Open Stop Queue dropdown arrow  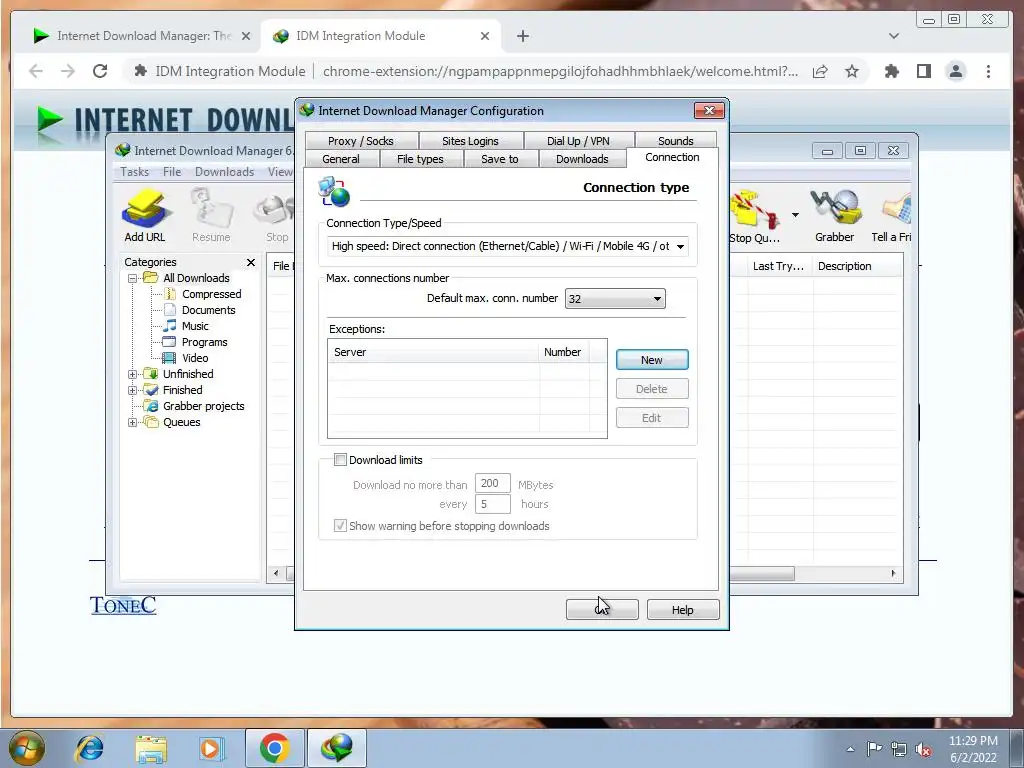tap(795, 215)
